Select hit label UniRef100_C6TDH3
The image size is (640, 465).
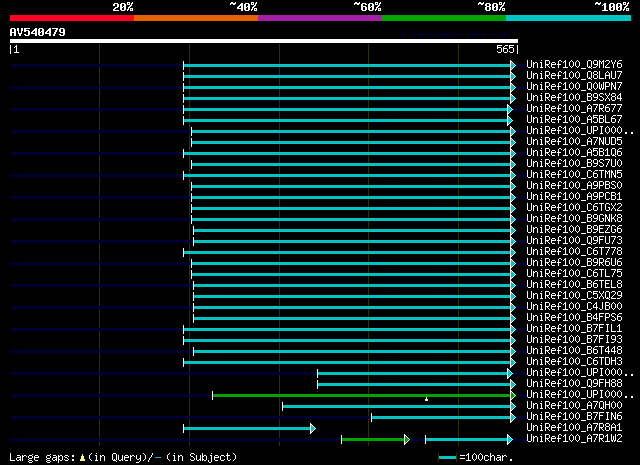point(574,361)
